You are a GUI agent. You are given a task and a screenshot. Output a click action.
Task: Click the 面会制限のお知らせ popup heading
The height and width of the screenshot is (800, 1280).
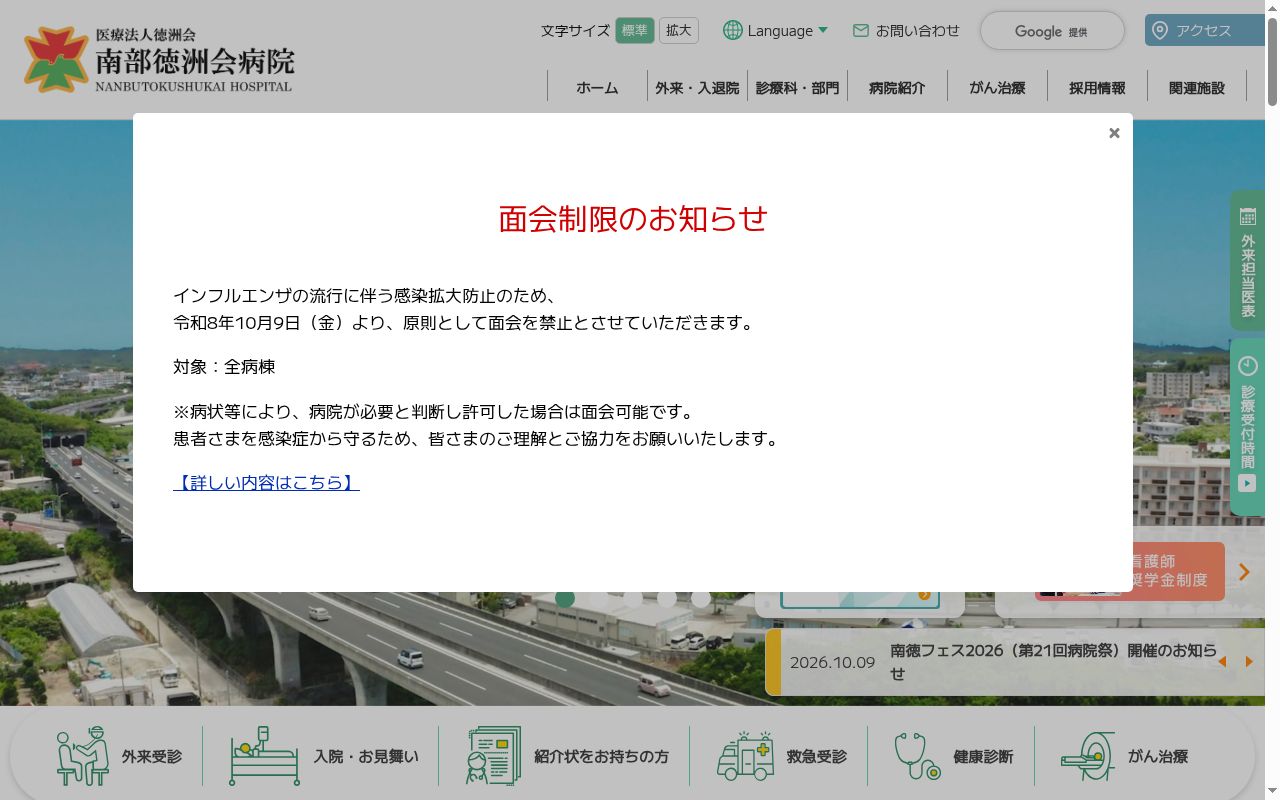coord(633,219)
